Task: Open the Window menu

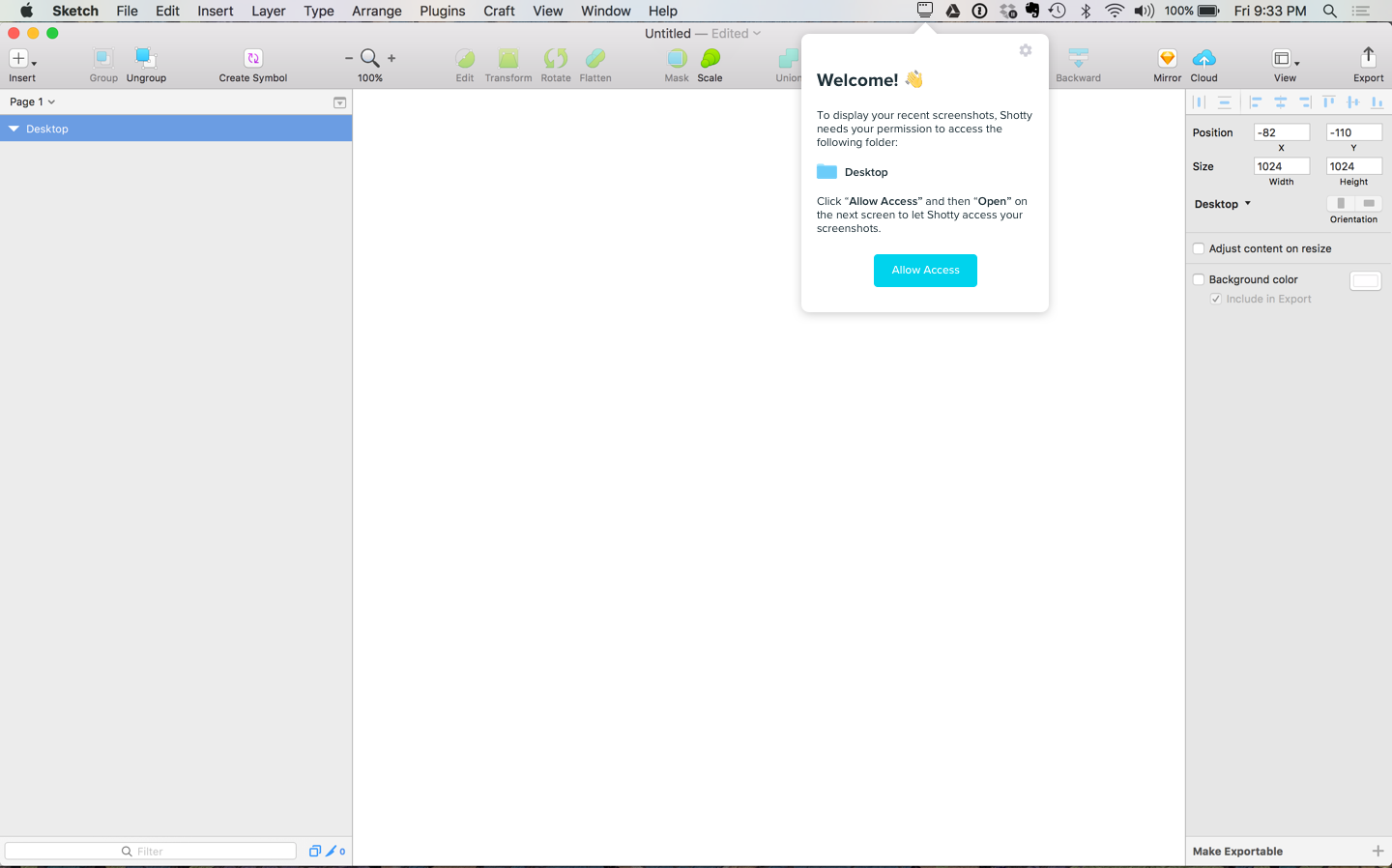Action: (x=606, y=11)
